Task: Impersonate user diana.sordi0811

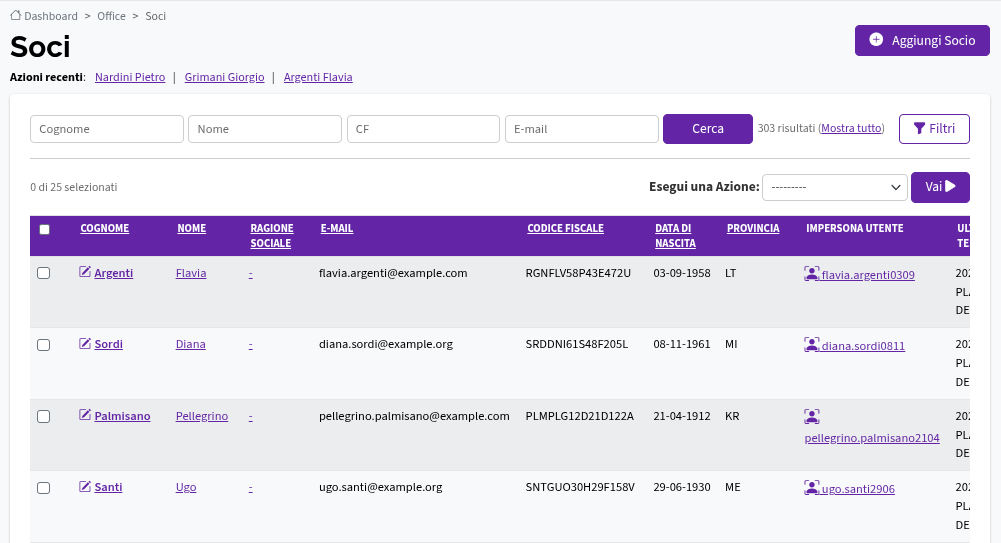Action: coord(863,346)
